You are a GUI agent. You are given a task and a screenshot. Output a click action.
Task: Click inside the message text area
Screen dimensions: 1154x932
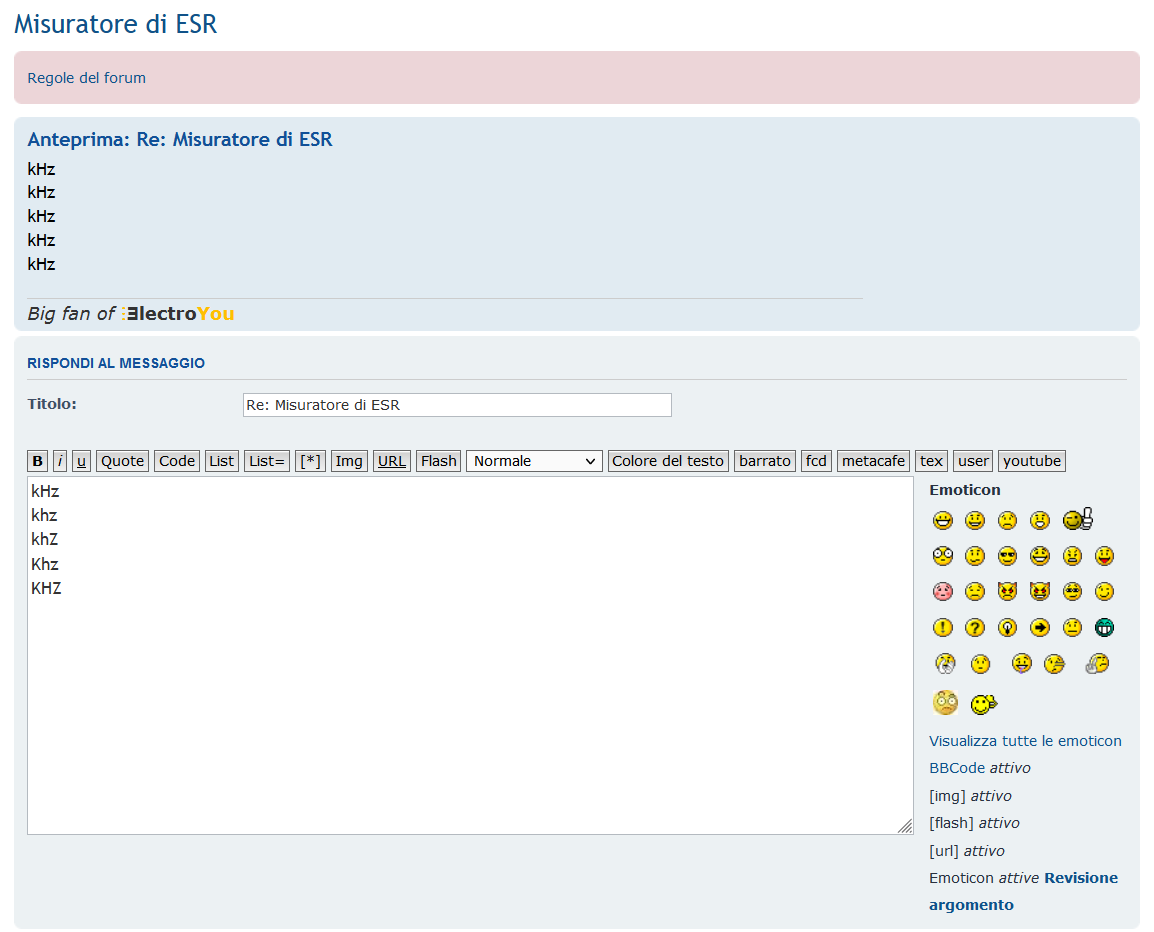coord(470,700)
